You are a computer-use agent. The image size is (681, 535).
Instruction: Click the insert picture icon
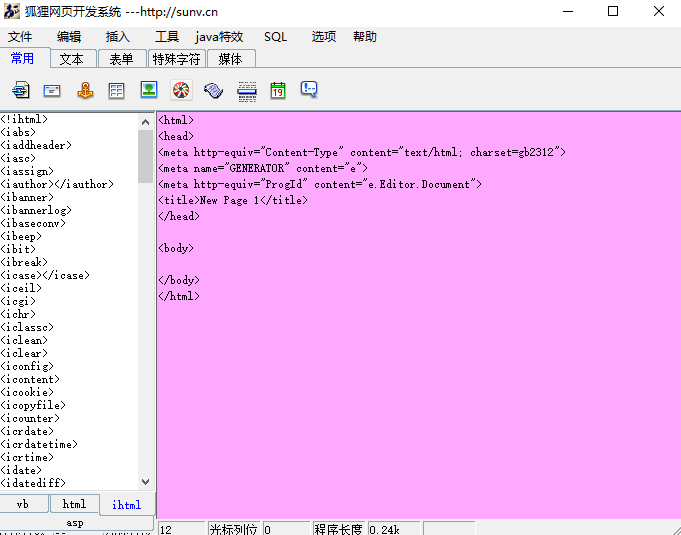tap(149, 89)
